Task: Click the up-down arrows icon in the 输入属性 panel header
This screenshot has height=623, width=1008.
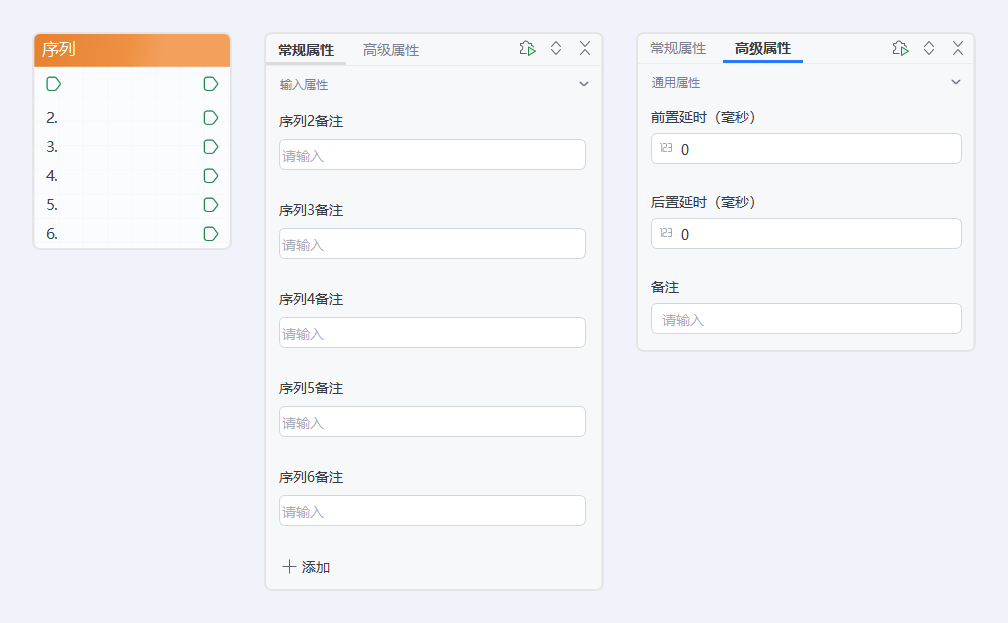Action: tap(556, 49)
